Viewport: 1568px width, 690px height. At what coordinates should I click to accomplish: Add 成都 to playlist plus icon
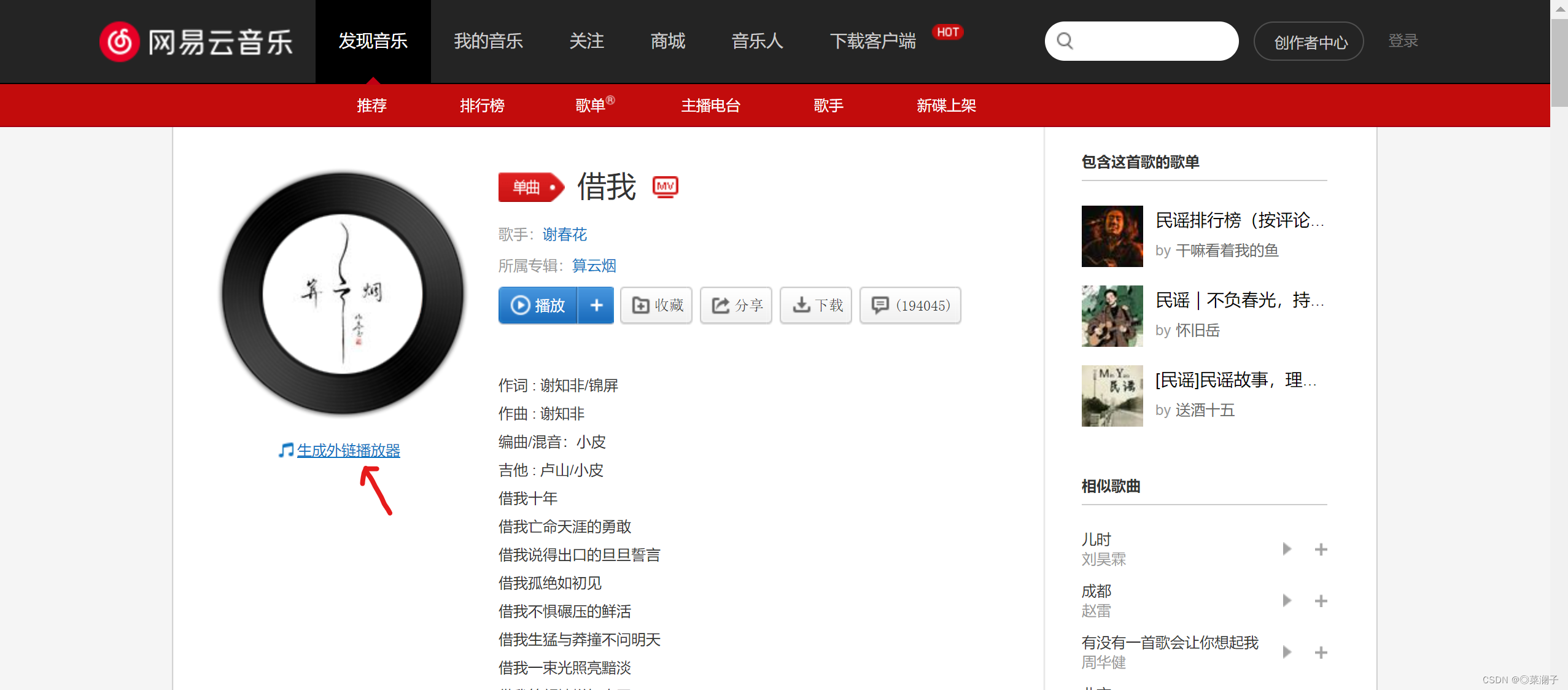click(1321, 600)
